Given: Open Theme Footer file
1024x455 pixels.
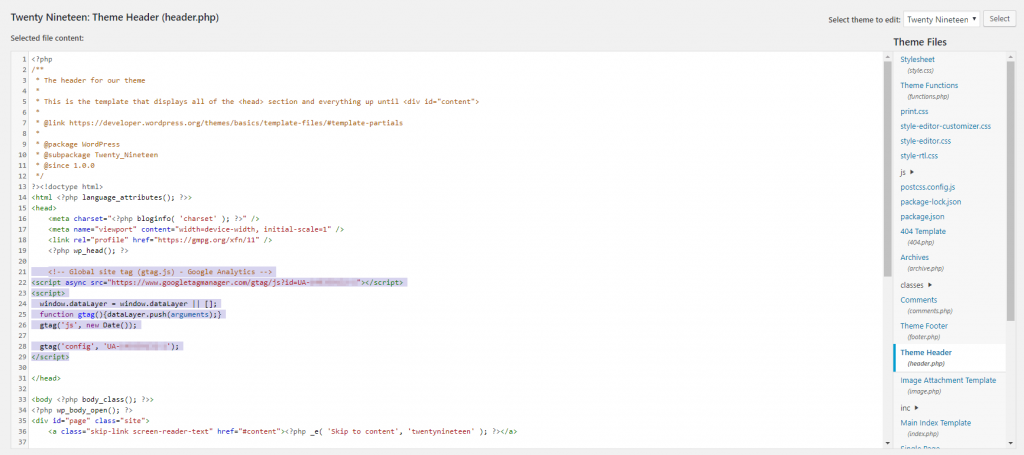Looking at the screenshot, I should click(x=924, y=326).
